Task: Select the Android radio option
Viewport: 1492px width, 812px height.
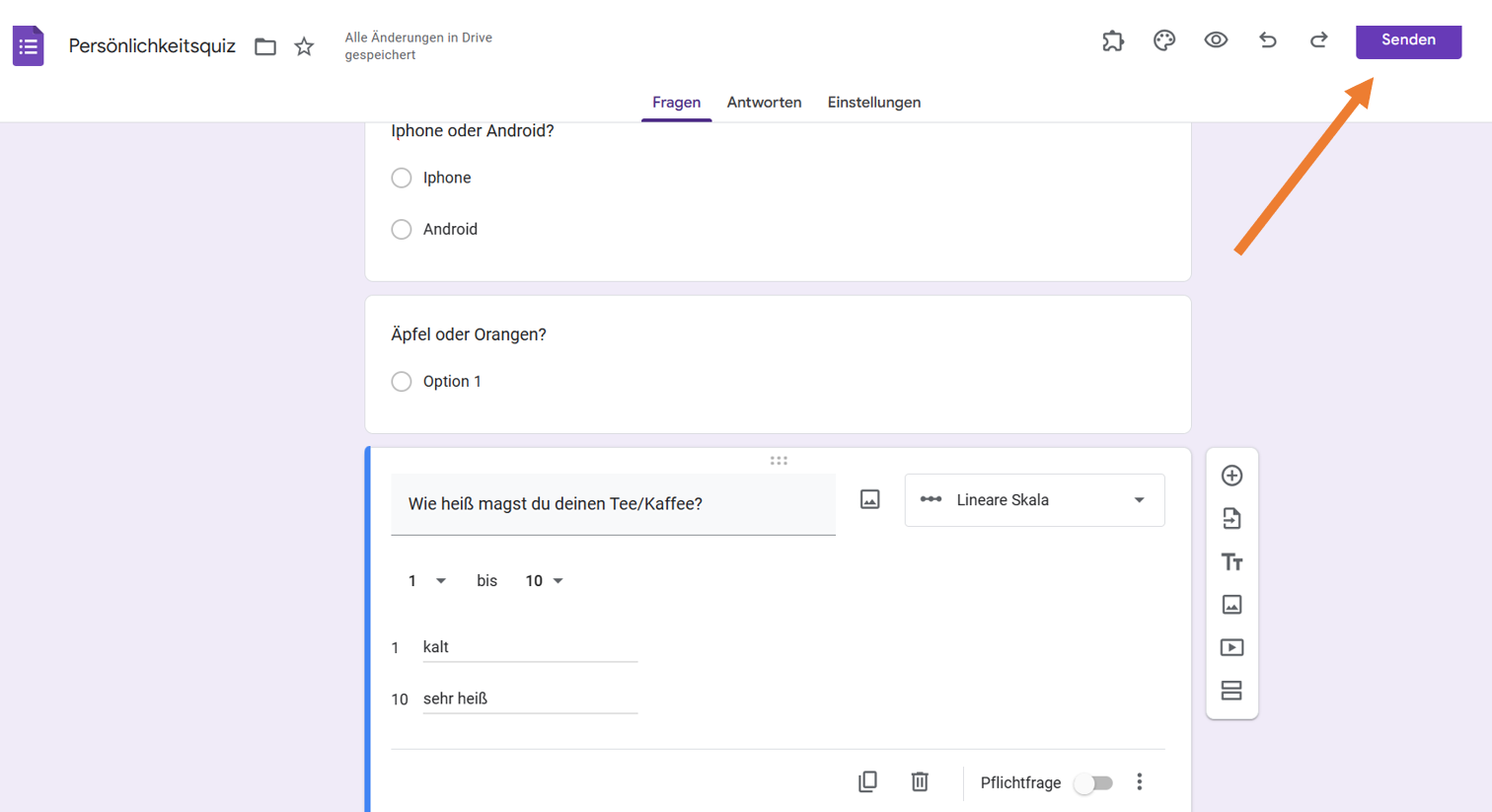Action: (402, 229)
